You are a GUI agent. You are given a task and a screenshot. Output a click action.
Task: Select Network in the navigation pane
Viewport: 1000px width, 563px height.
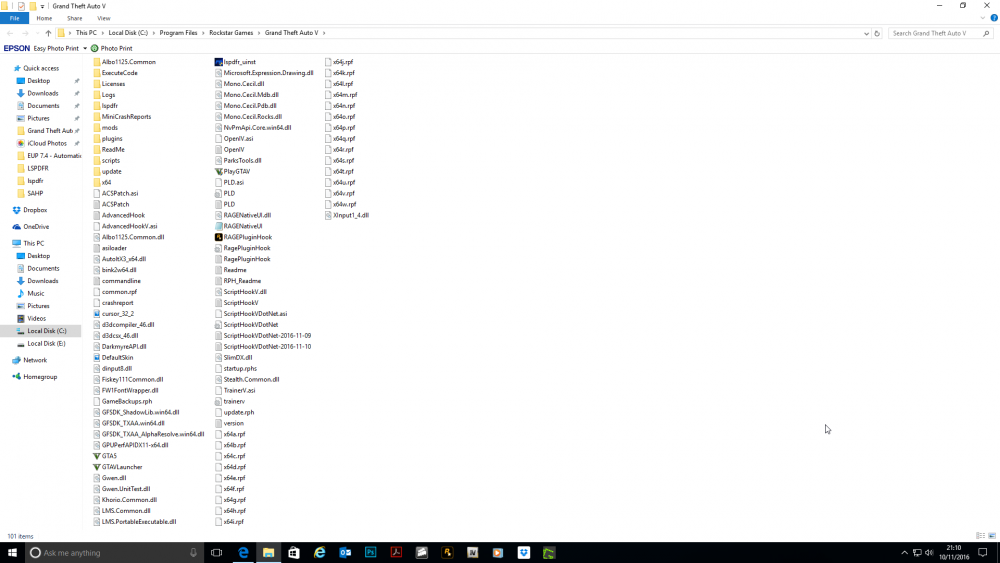[34, 360]
